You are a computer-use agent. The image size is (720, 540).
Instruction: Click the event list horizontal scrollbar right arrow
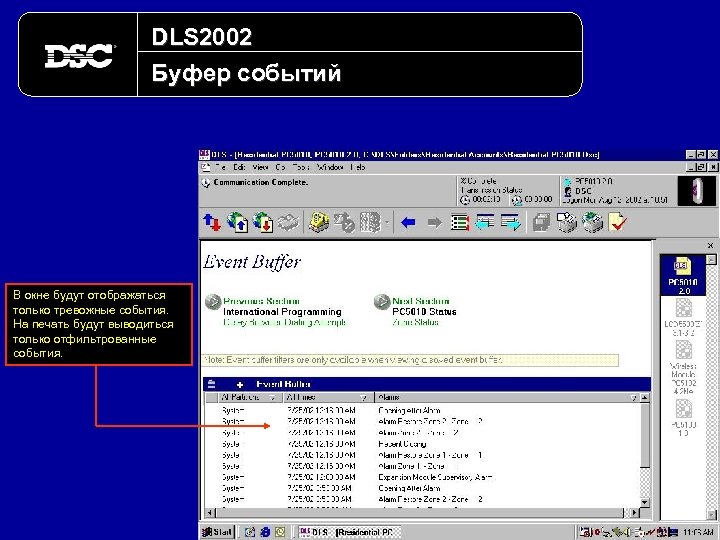635,512
